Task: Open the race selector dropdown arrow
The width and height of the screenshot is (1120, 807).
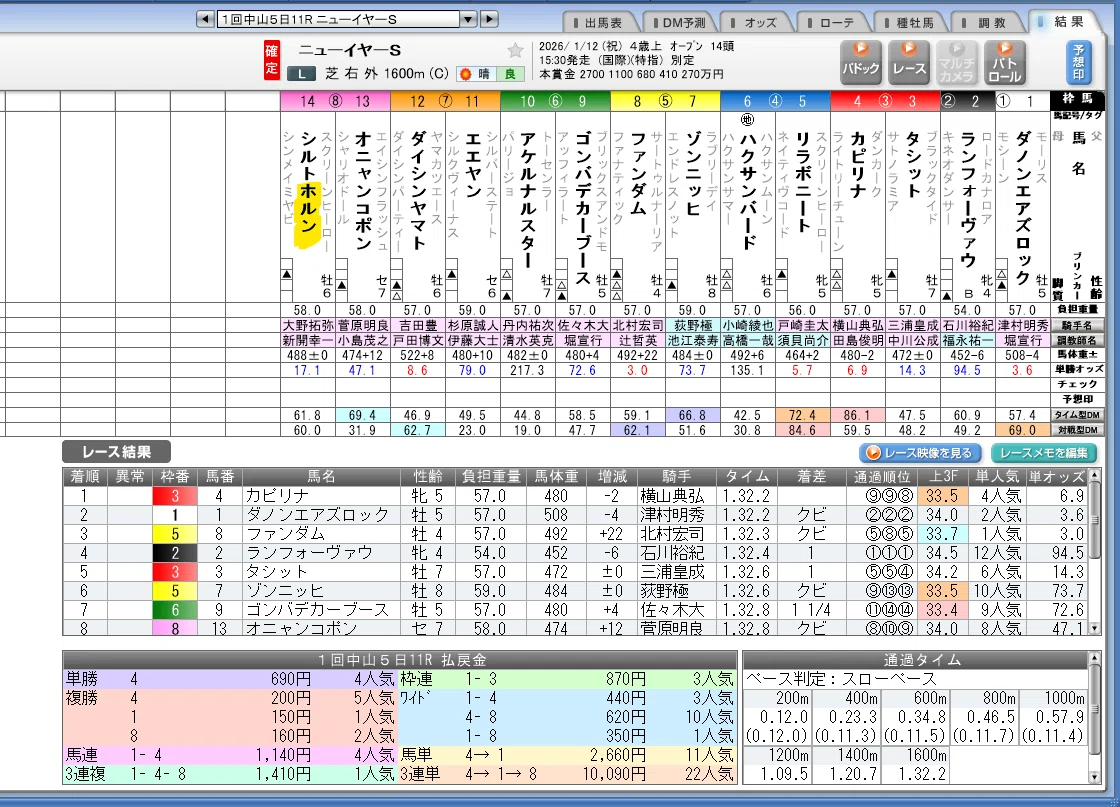Action: (x=469, y=19)
